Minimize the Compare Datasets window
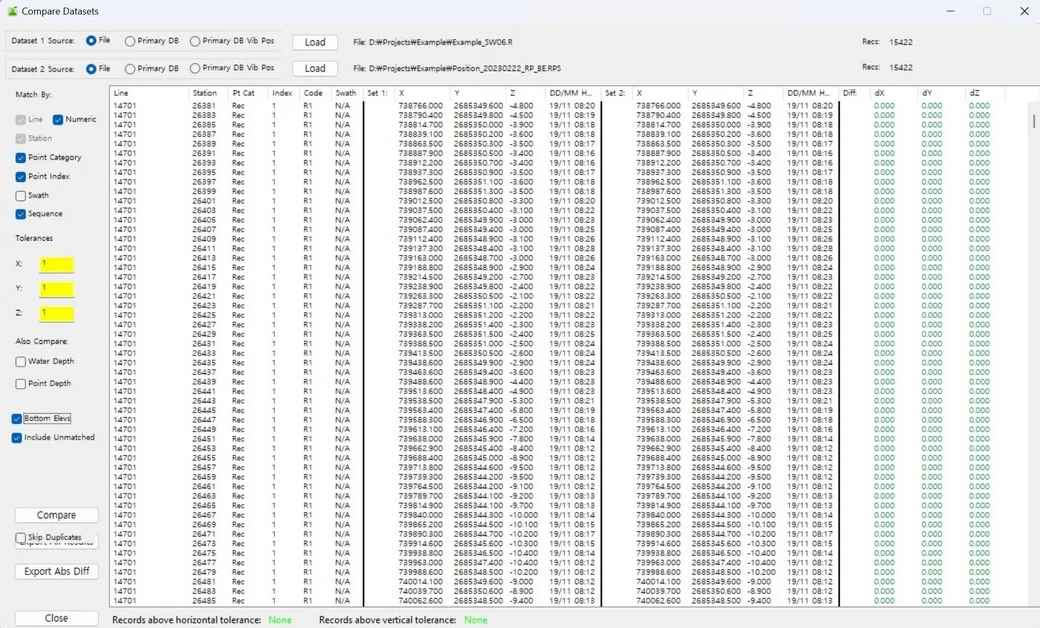Image resolution: width=1040 pixels, height=628 pixels. point(951,11)
